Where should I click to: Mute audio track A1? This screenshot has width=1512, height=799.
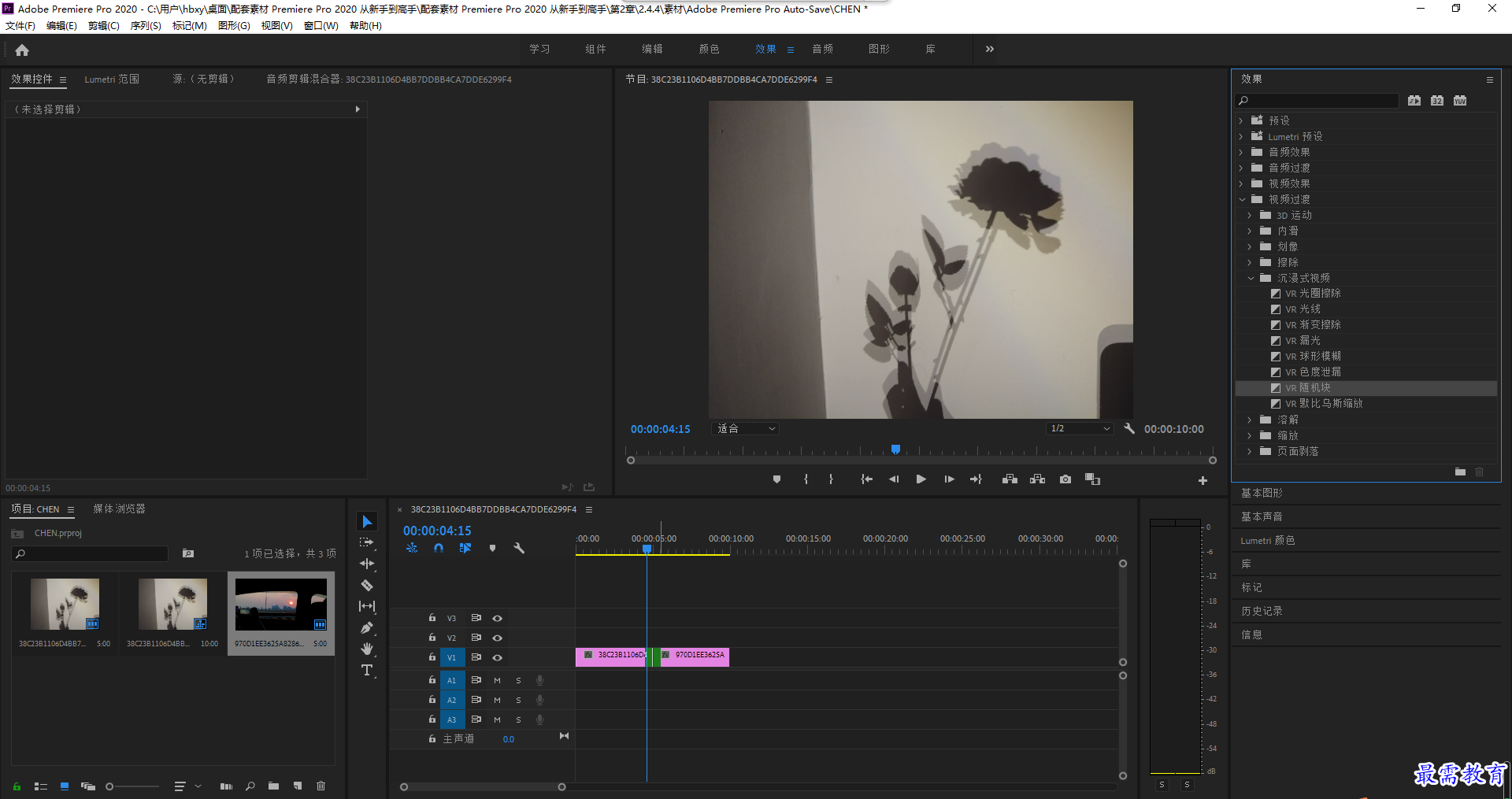tap(497, 680)
